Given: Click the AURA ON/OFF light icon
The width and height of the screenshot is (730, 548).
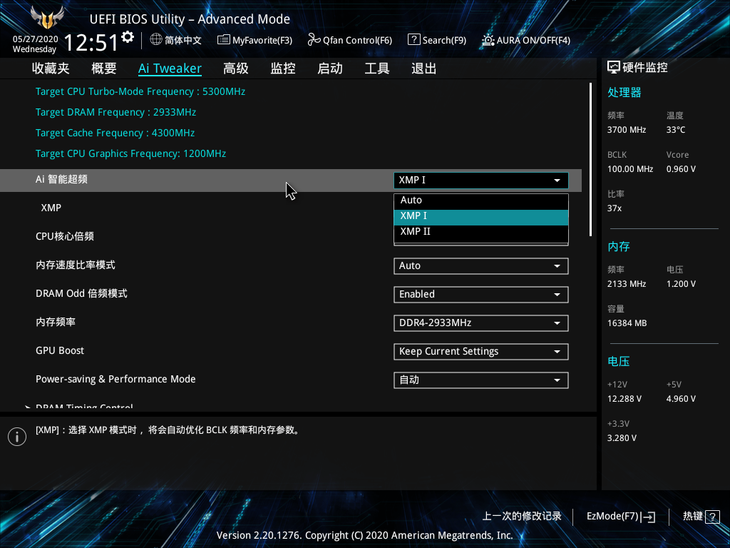Looking at the screenshot, I should coord(487,40).
